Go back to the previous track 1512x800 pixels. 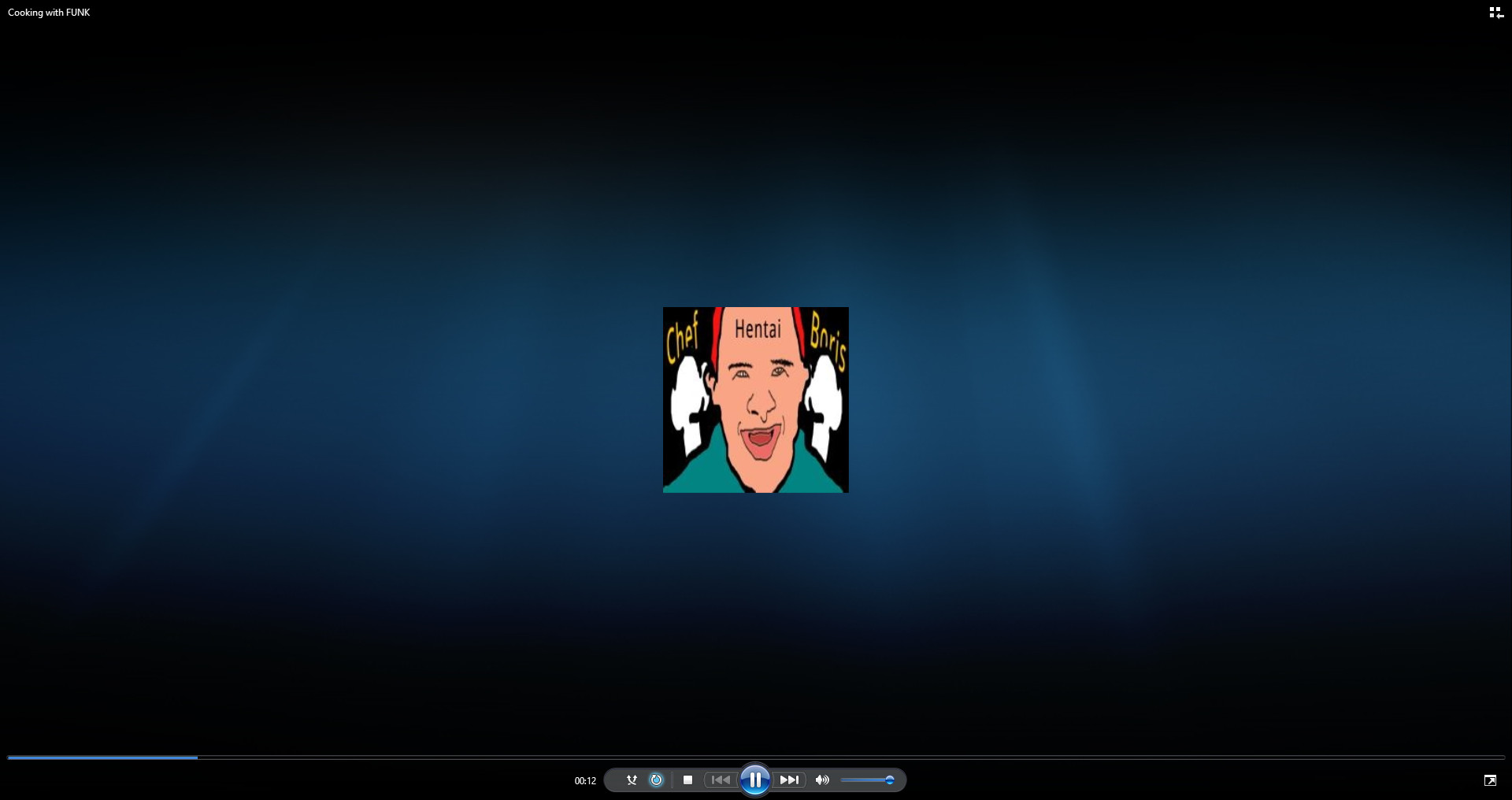[x=720, y=780]
